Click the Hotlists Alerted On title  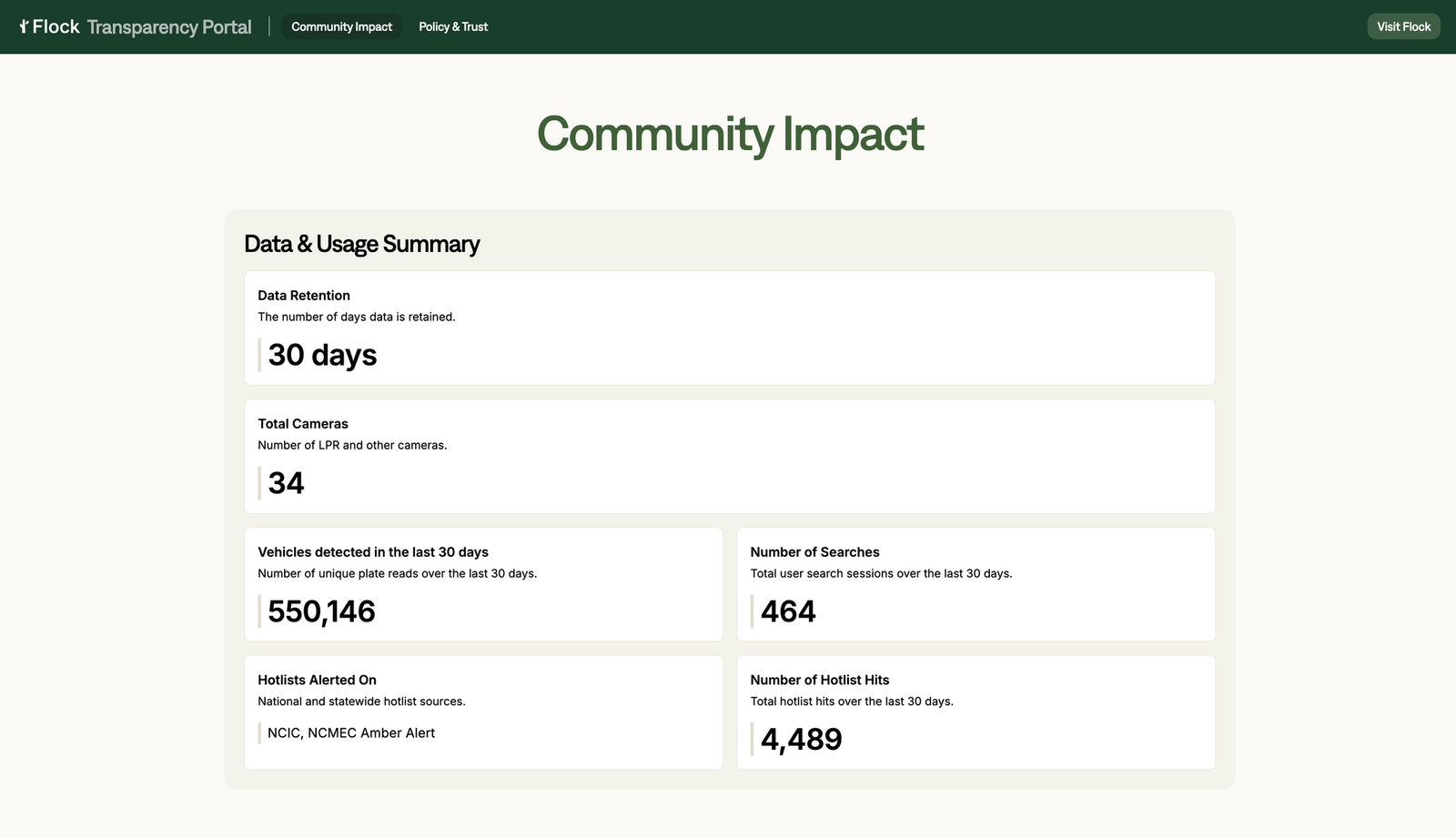(x=317, y=680)
